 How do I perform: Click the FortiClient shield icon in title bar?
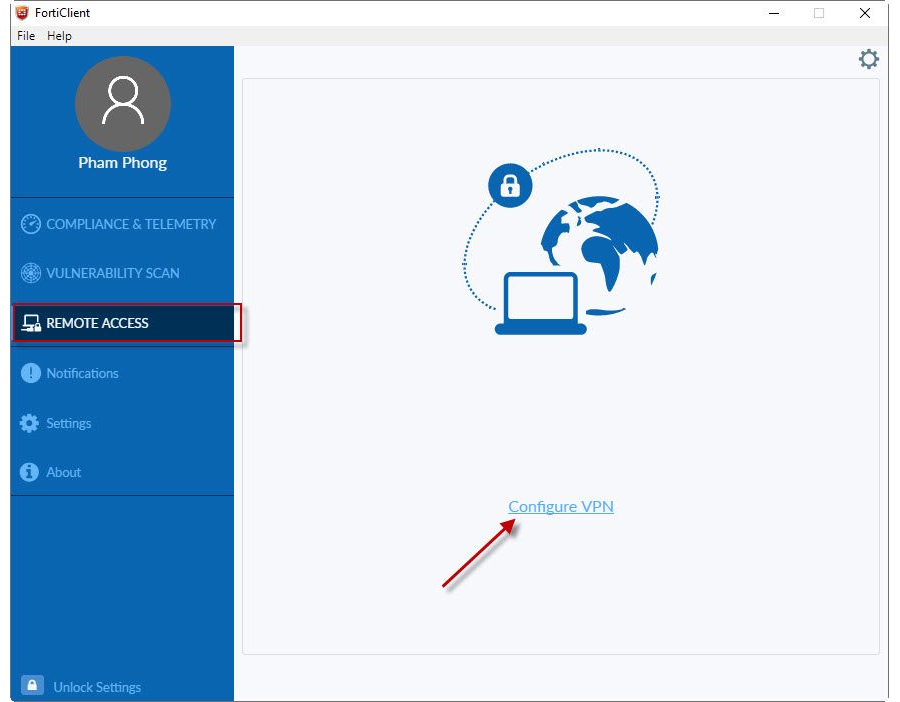22,13
